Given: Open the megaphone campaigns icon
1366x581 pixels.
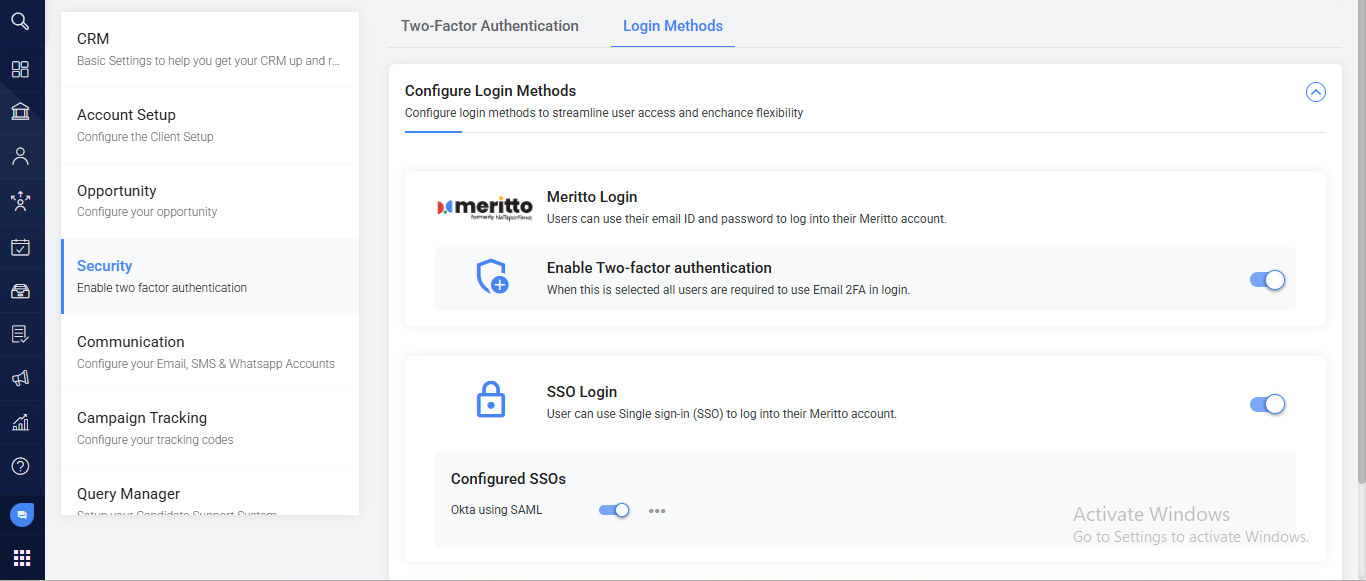Looking at the screenshot, I should point(20,378).
